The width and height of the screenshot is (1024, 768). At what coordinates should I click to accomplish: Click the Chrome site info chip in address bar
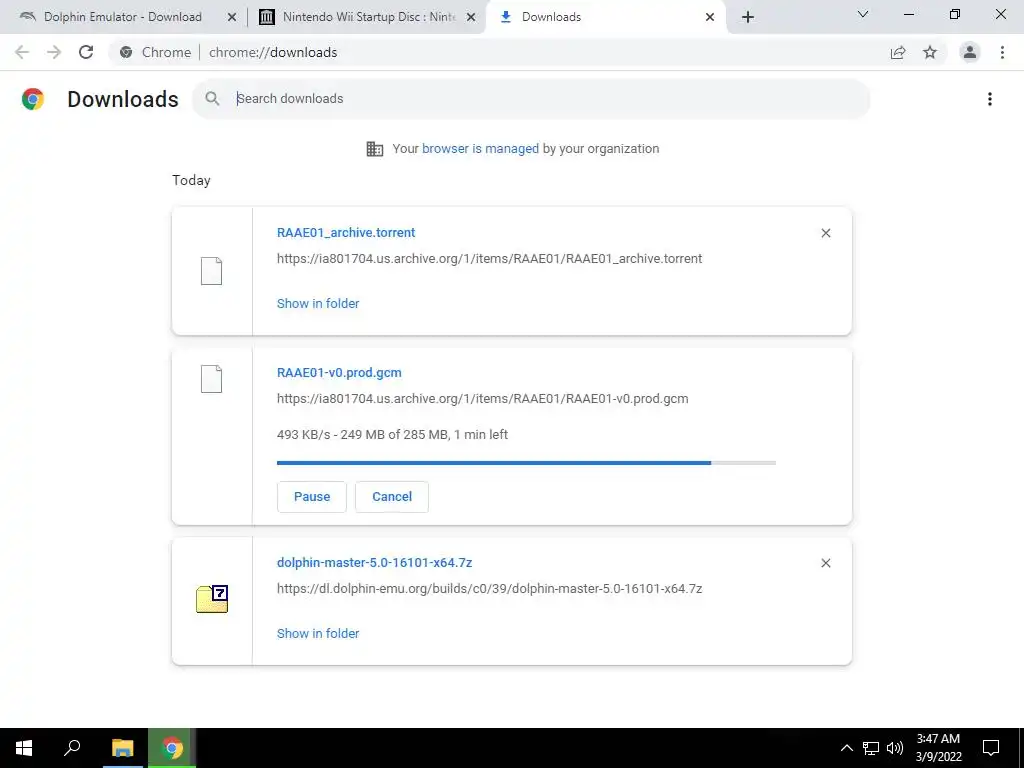(x=155, y=52)
